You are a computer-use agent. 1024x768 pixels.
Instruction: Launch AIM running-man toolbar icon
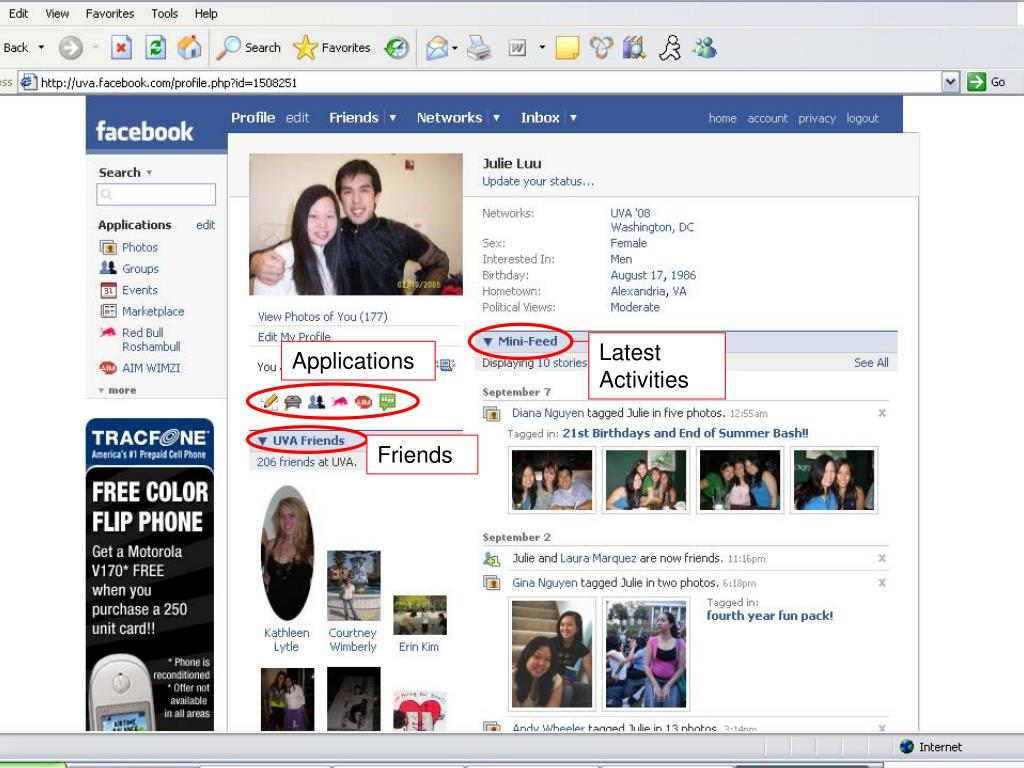click(x=670, y=48)
